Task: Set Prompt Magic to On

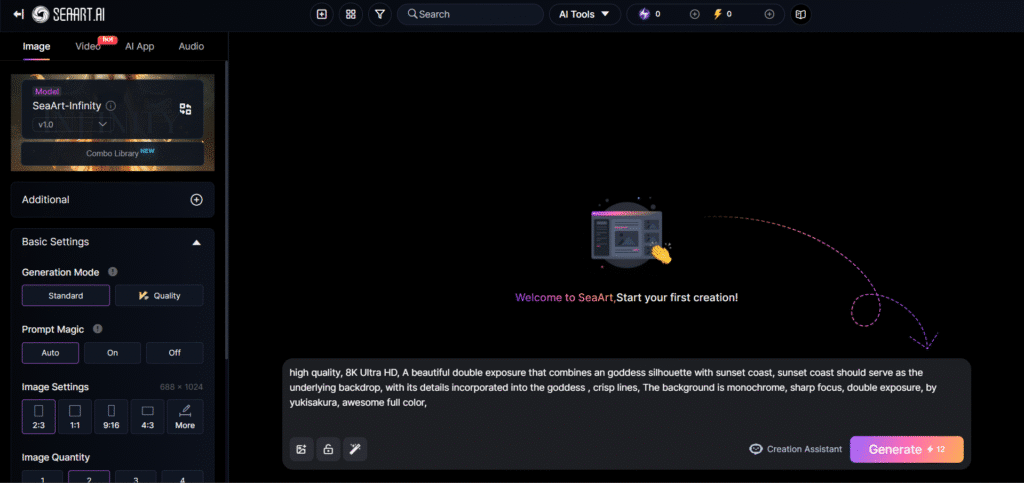Action: [x=112, y=353]
